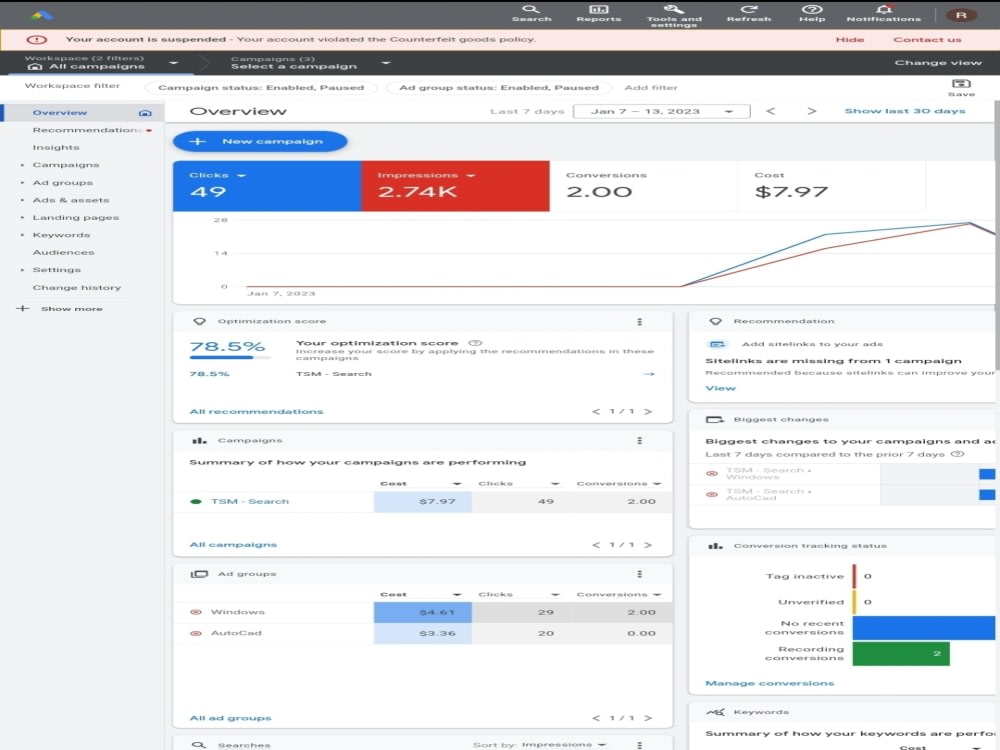Open Change history in the sidebar
The height and width of the screenshot is (750, 1000).
[x=77, y=288]
